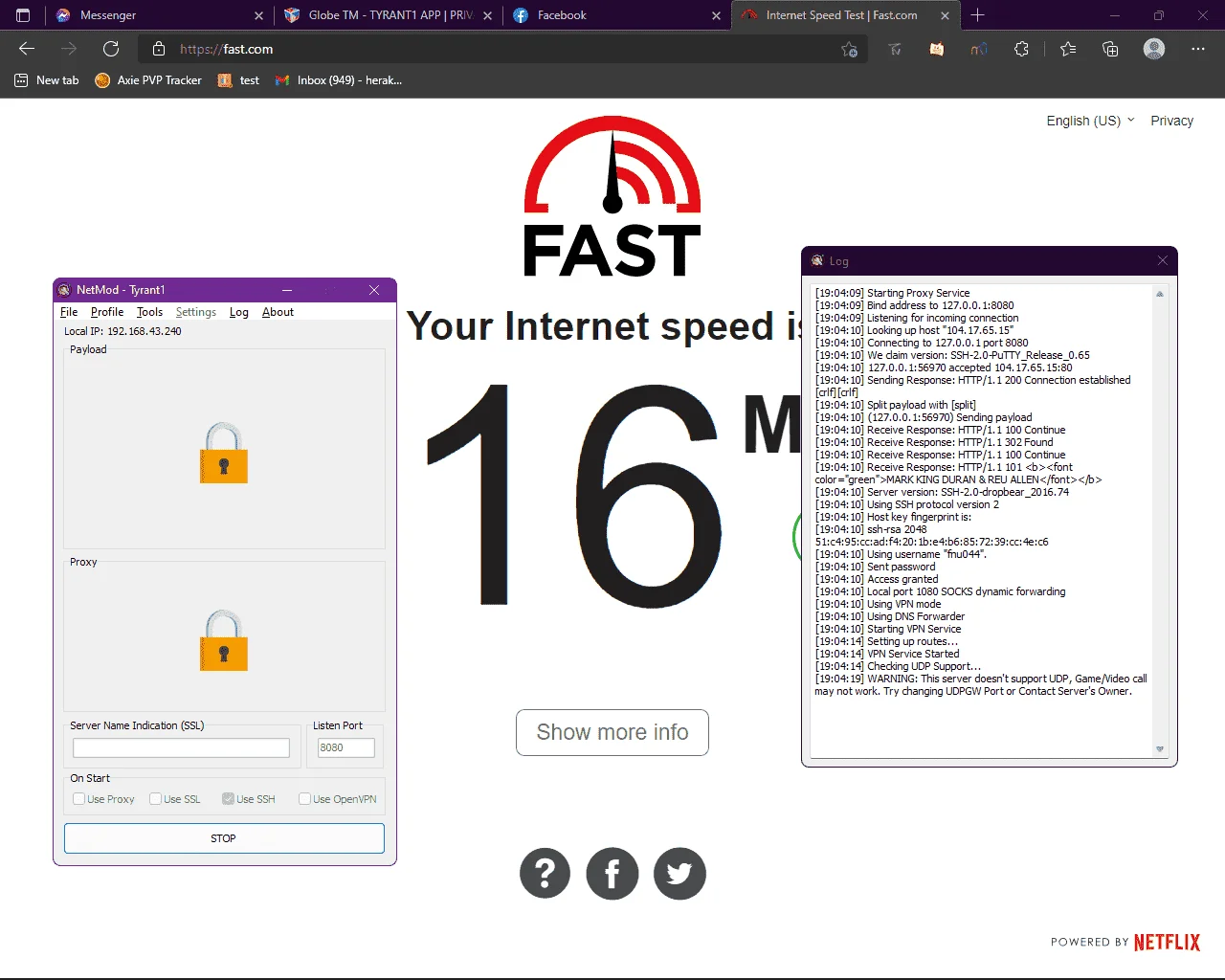Open the TV extension icon in toolbar
The width and height of the screenshot is (1225, 980).
point(895,49)
